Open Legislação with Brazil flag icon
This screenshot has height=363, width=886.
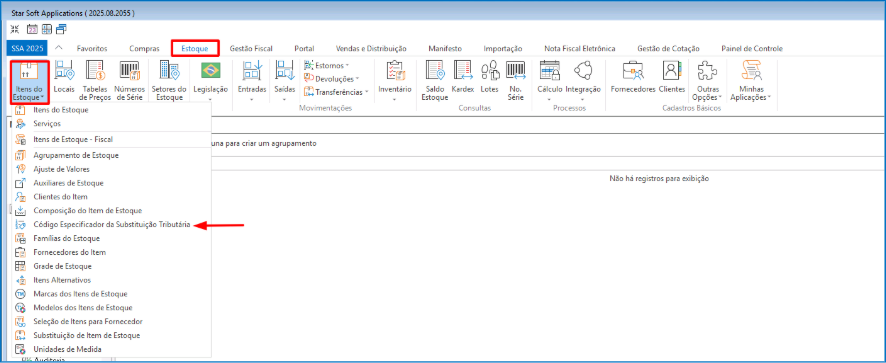(x=211, y=81)
